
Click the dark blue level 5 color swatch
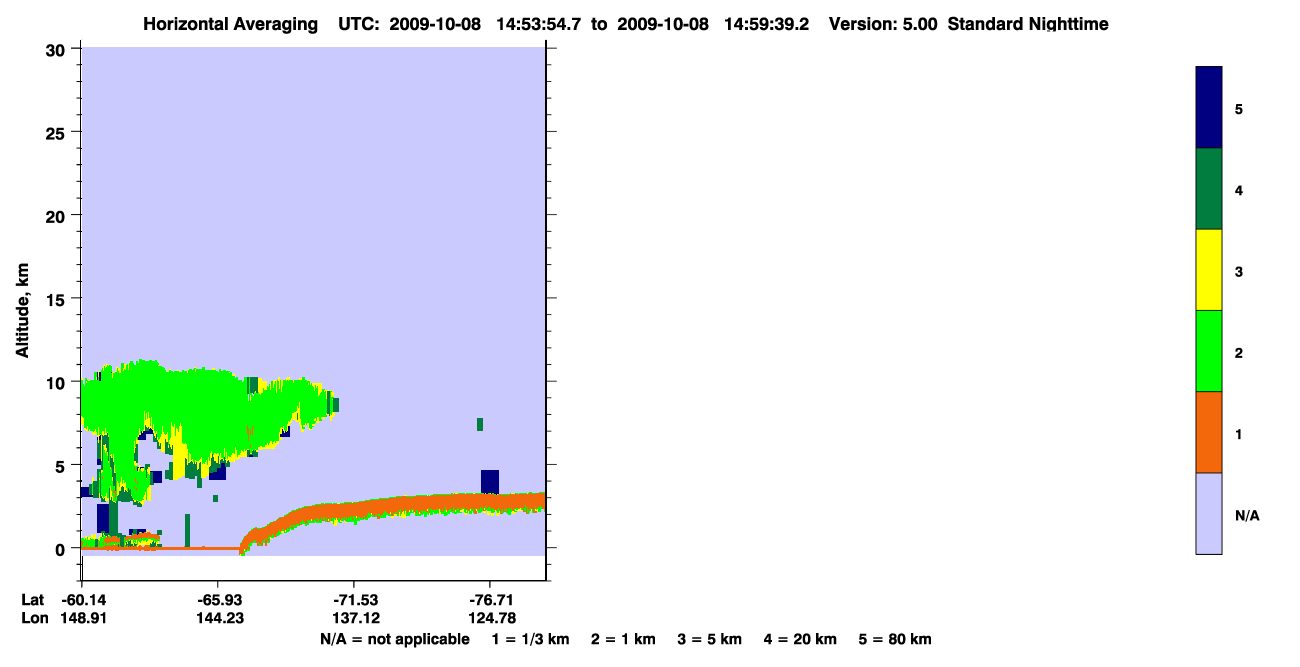coord(1209,108)
